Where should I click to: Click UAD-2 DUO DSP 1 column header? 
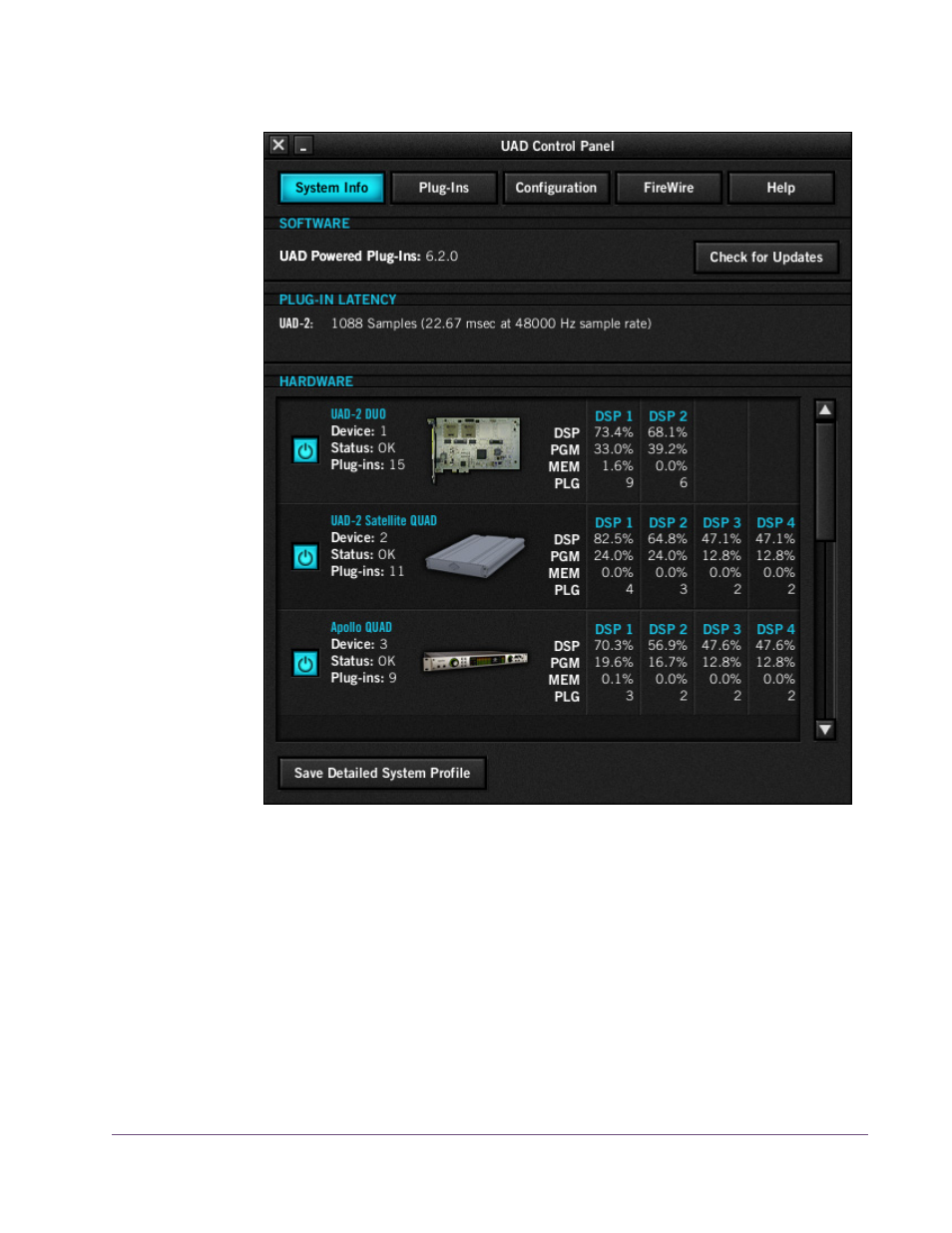tap(614, 416)
